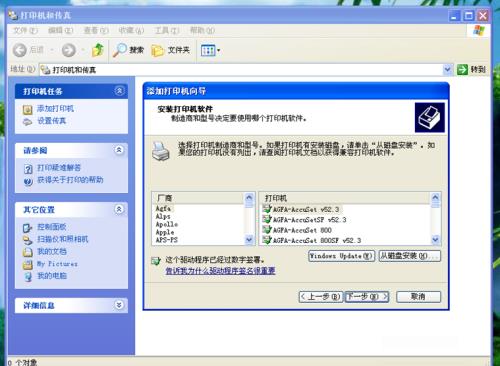Click the driver signing importance link
This screenshot has height=366, width=500.
tap(220, 271)
